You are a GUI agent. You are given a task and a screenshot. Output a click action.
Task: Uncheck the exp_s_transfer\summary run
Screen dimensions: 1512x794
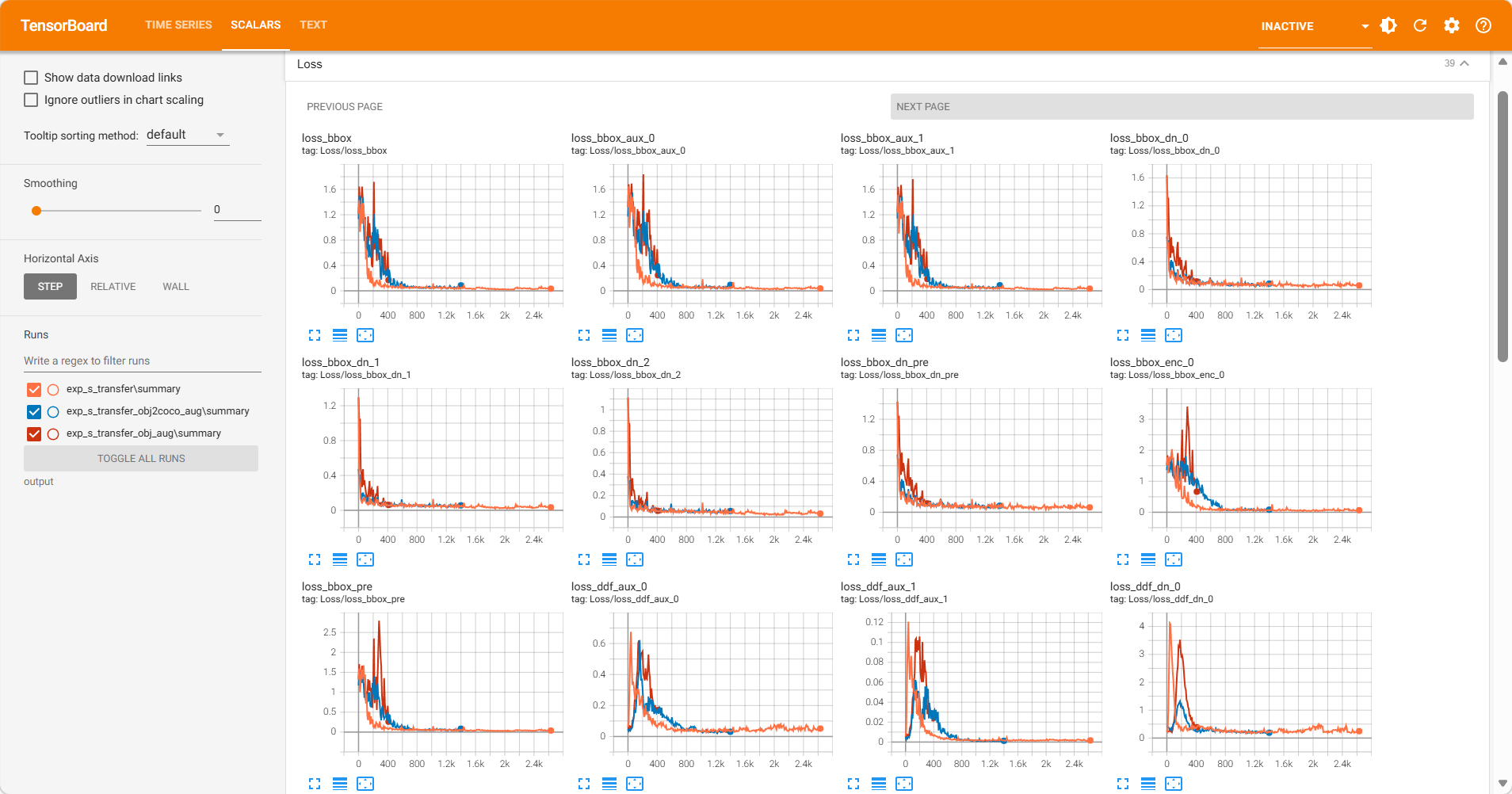click(34, 389)
